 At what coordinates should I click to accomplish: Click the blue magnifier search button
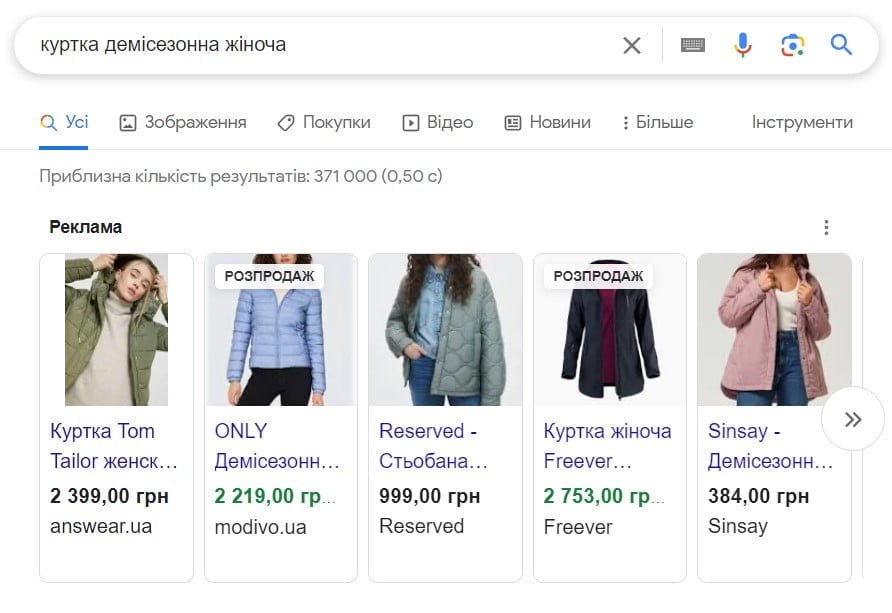[841, 45]
